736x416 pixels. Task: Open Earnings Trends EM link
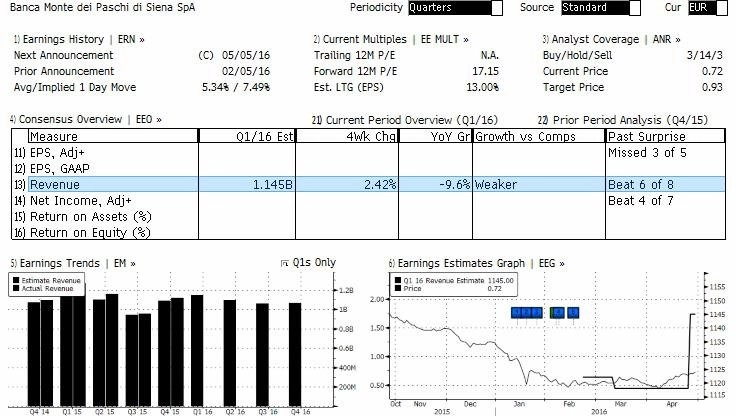[73, 263]
